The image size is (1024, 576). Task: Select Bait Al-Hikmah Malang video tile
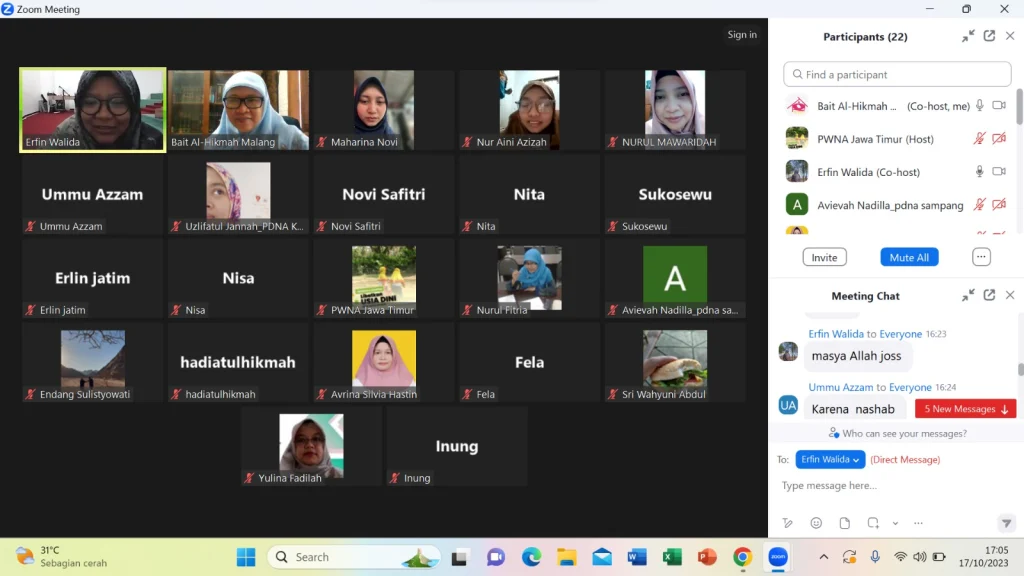[x=238, y=110]
